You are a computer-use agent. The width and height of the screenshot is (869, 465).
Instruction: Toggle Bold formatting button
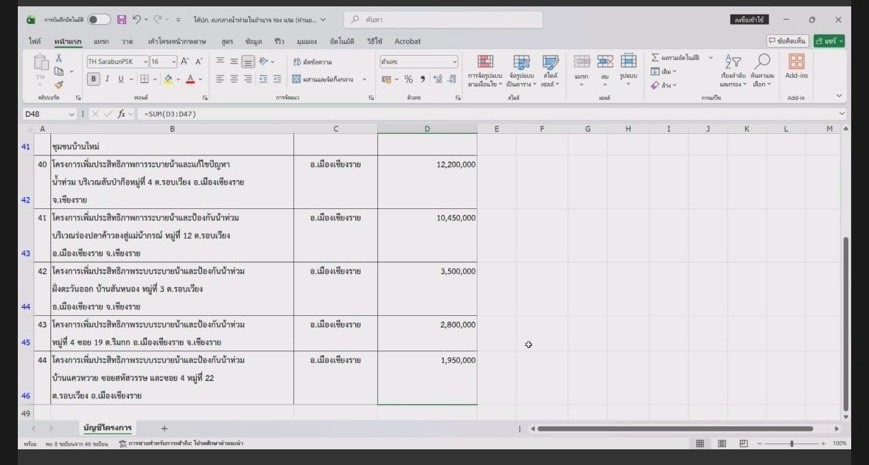[93, 79]
